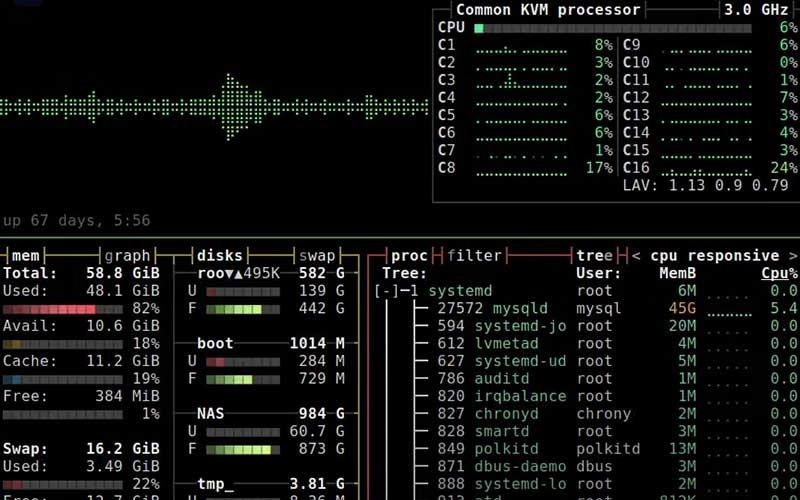Click the swap Used: 3.49 GiB line
The width and height of the screenshot is (800, 500).
coord(81,466)
